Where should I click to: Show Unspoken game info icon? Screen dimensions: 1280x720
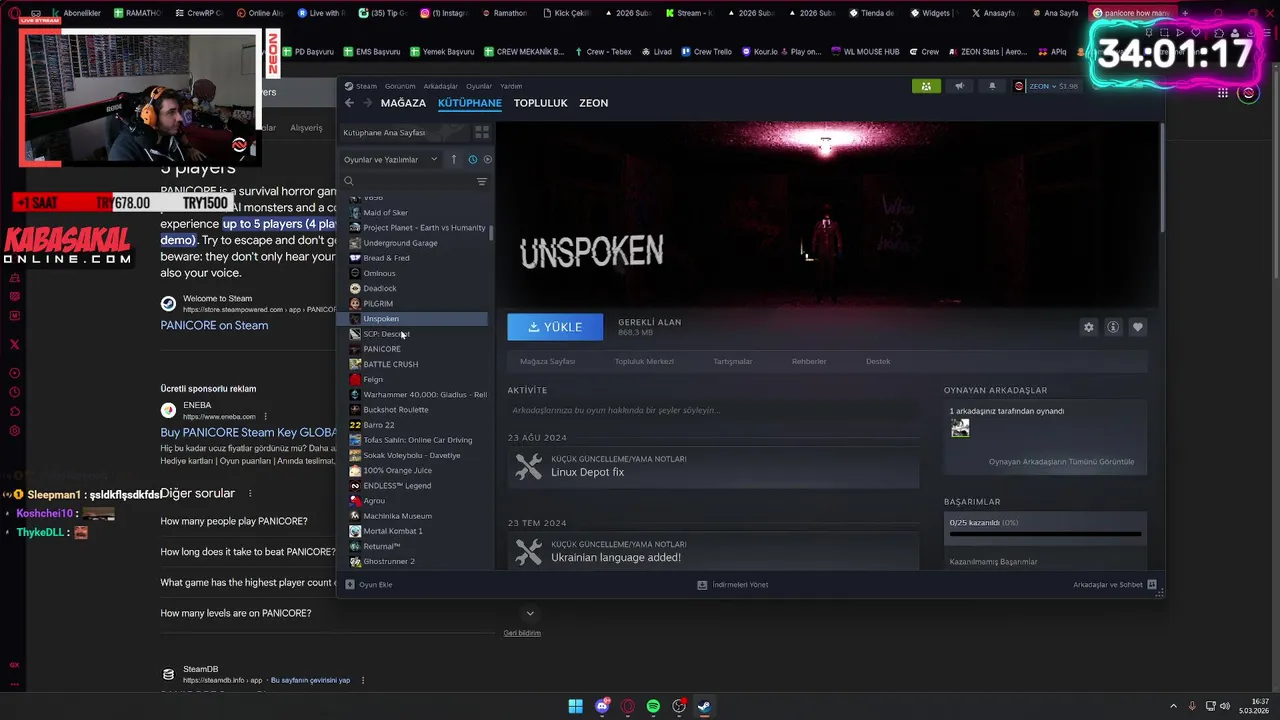[1113, 327]
